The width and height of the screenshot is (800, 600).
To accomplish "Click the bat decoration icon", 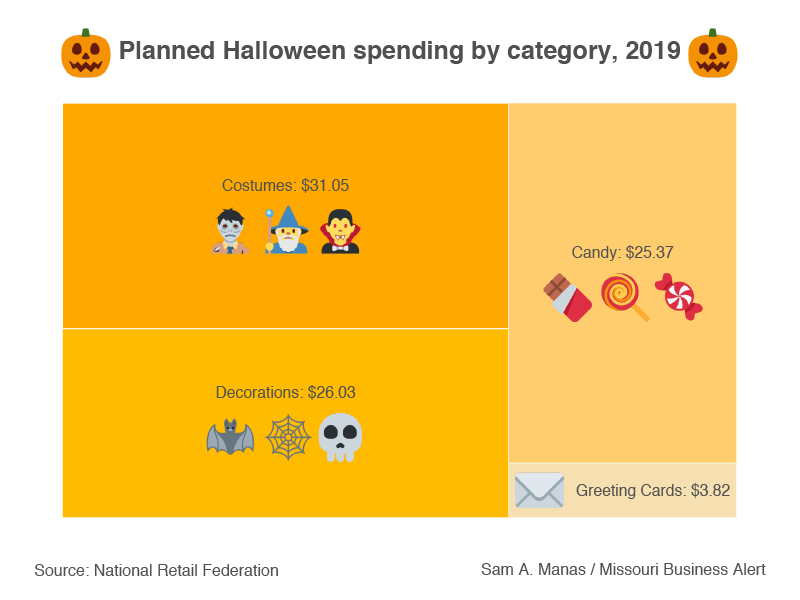I will [230, 438].
